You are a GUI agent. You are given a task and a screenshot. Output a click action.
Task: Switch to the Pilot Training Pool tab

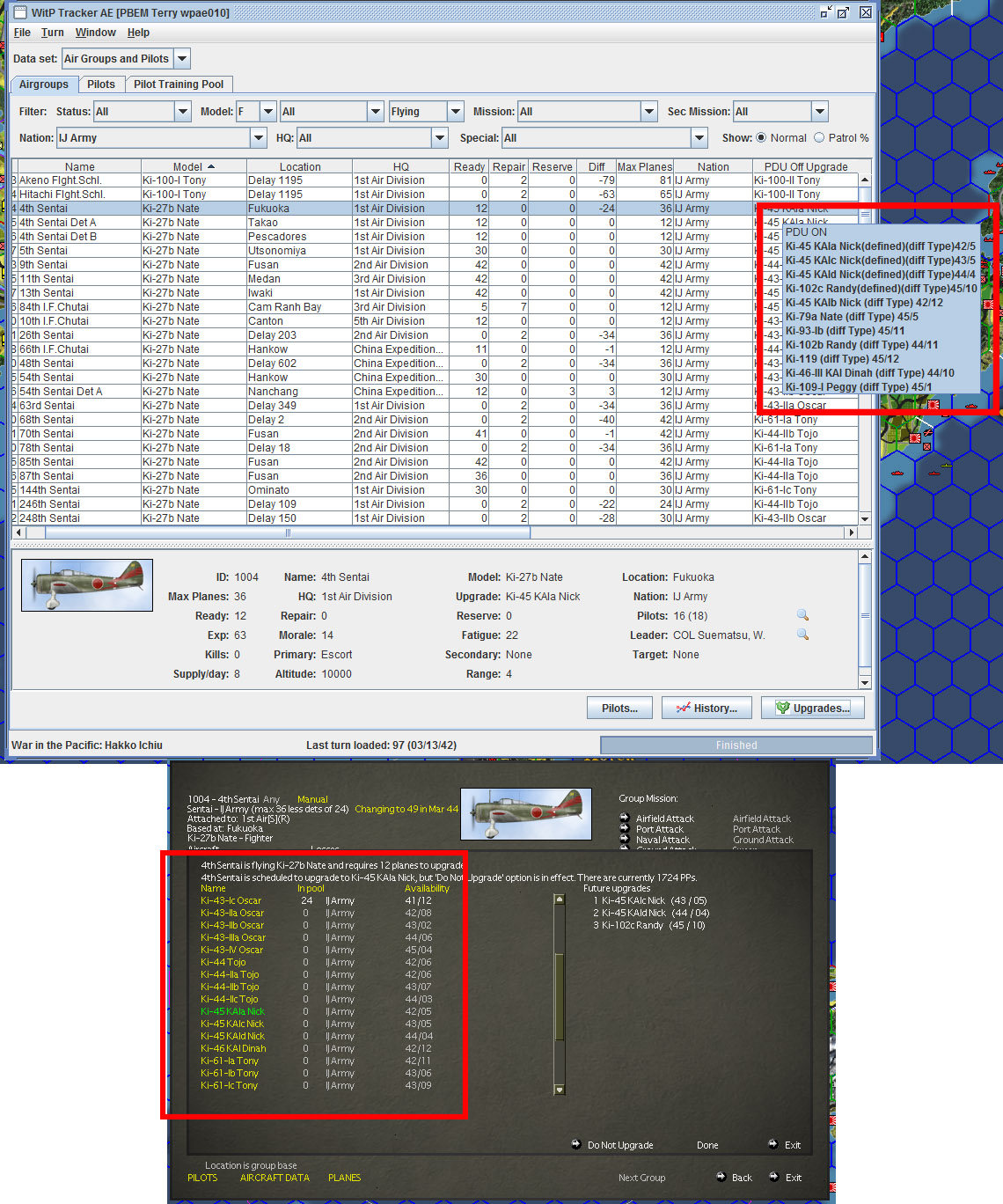[179, 84]
